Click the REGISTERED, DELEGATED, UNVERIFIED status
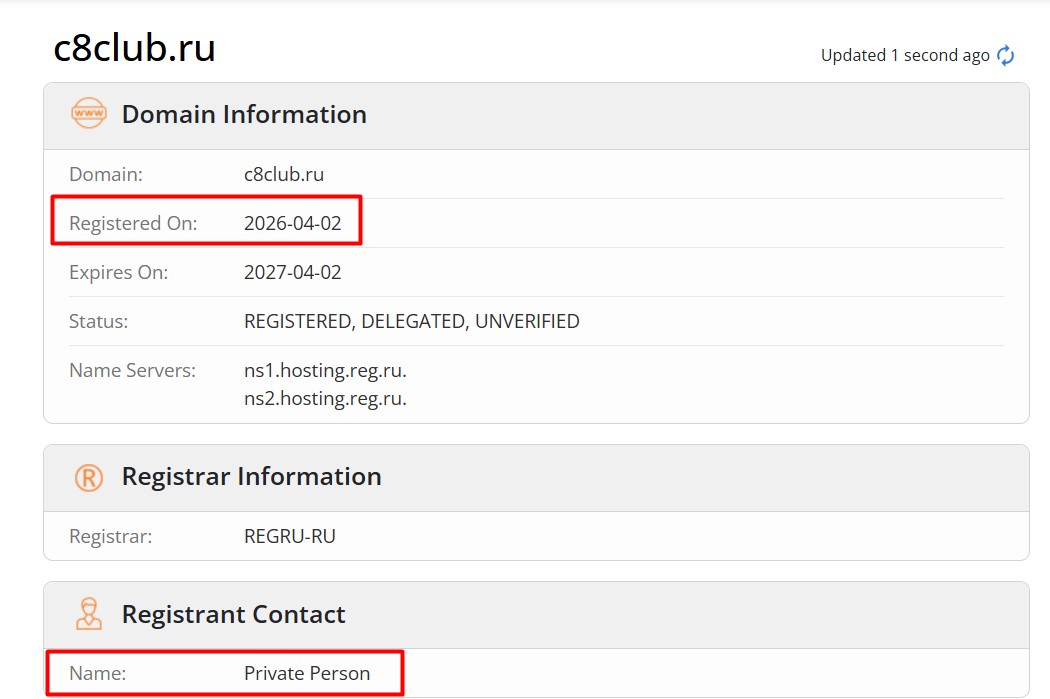The width and height of the screenshot is (1050, 699). tap(412, 321)
